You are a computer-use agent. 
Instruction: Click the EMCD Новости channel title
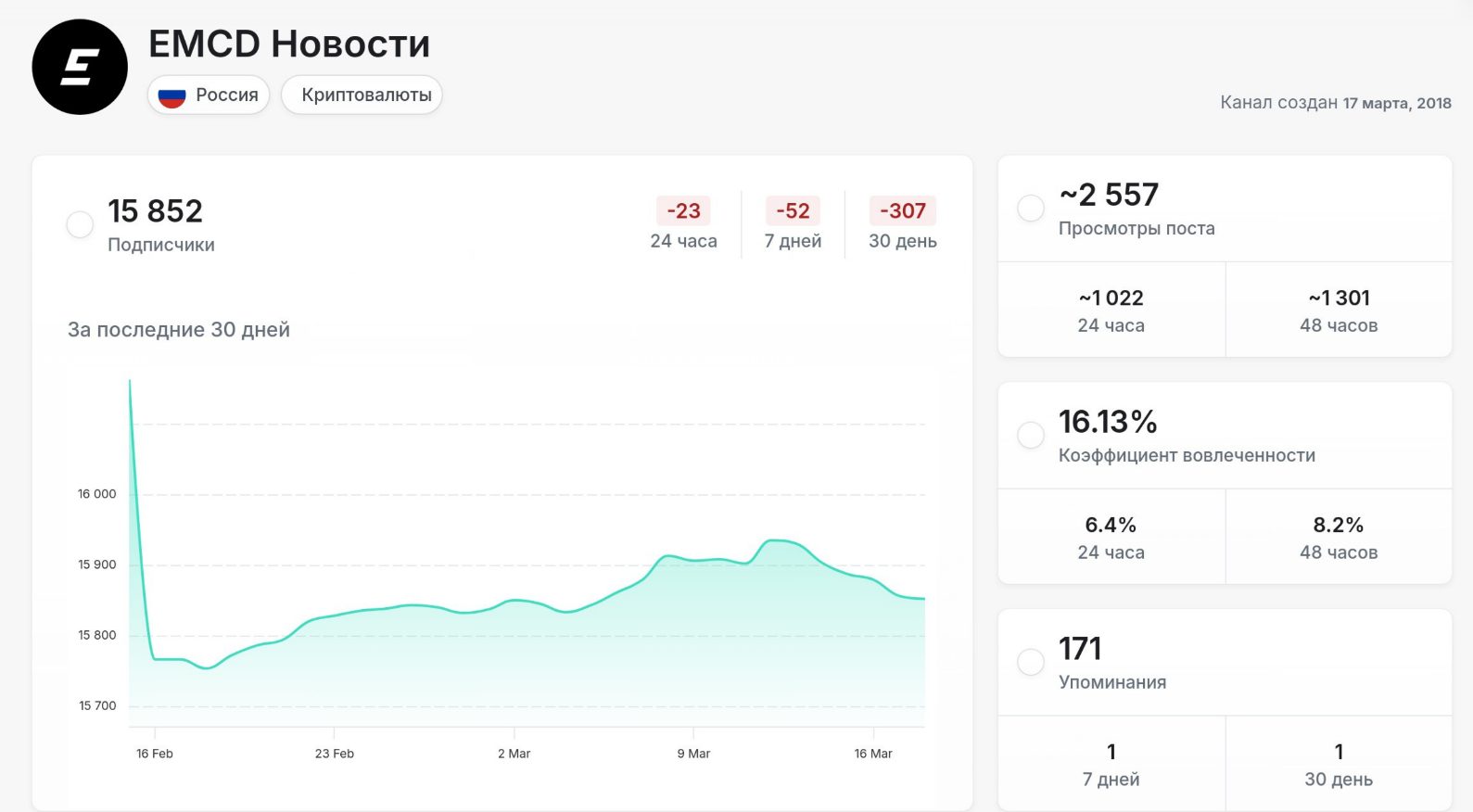coord(289,44)
